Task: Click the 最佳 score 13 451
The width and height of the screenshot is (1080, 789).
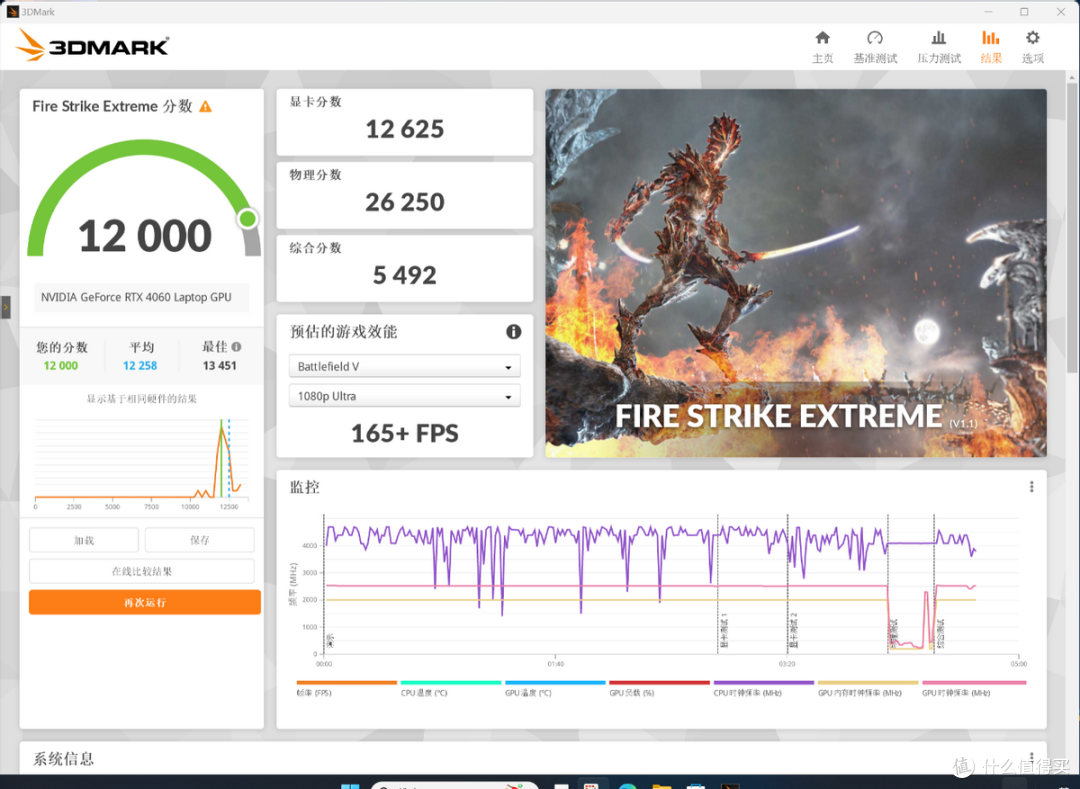Action: pyautogui.click(x=220, y=366)
